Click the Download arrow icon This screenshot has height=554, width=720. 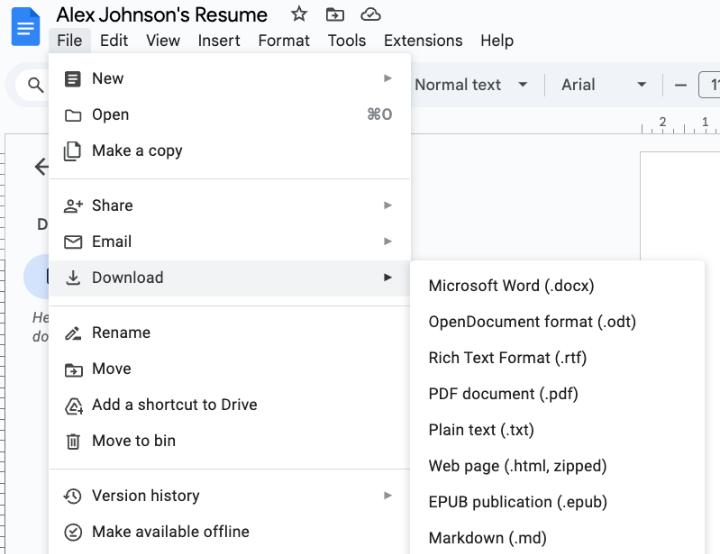[73, 277]
